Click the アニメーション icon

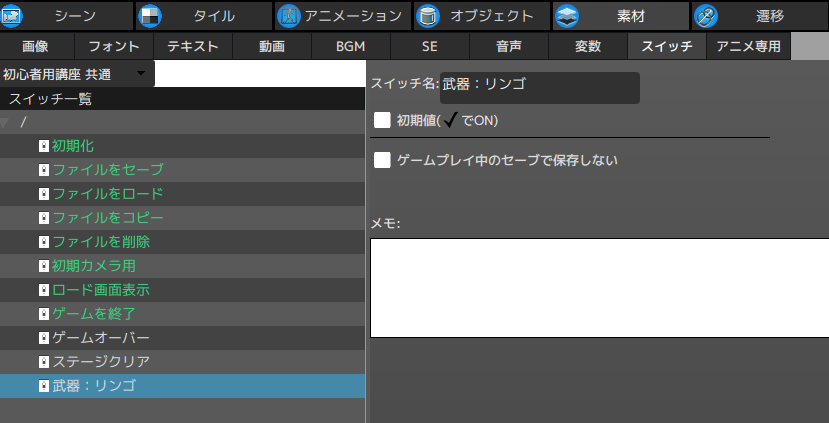tap(289, 16)
